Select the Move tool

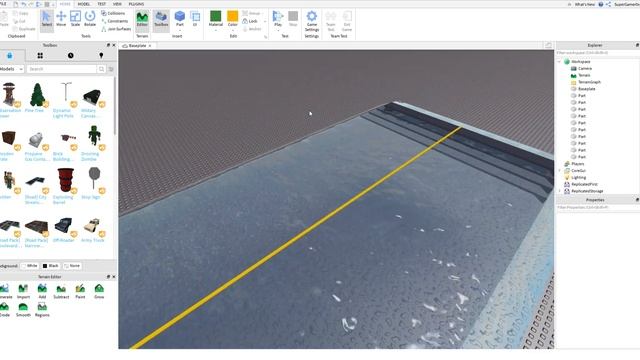tap(61, 19)
